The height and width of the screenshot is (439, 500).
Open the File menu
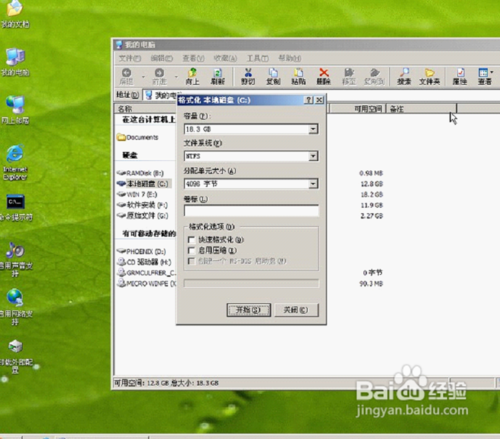pyautogui.click(x=130, y=58)
